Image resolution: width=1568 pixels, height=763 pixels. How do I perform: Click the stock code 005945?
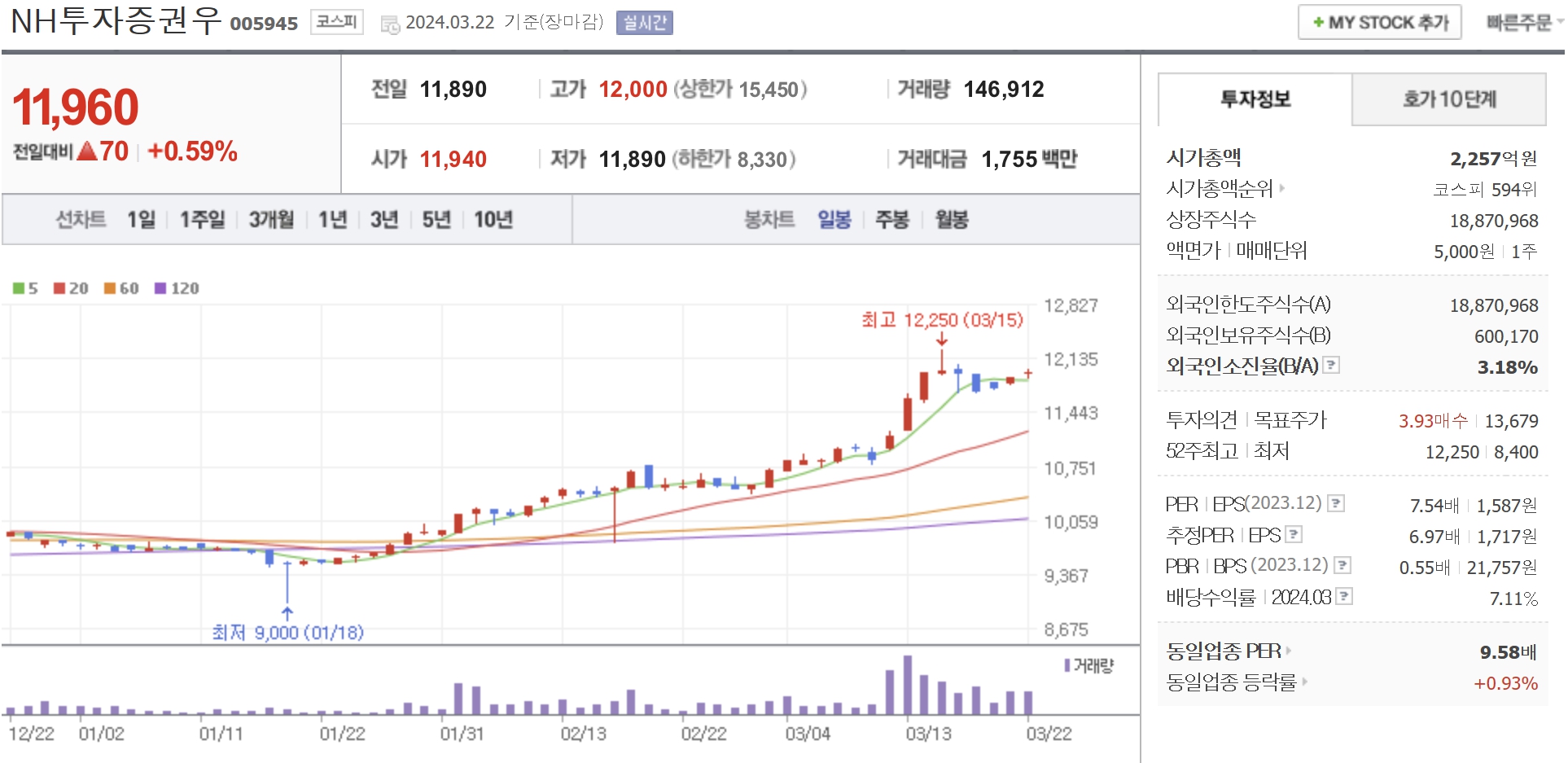coord(264,24)
